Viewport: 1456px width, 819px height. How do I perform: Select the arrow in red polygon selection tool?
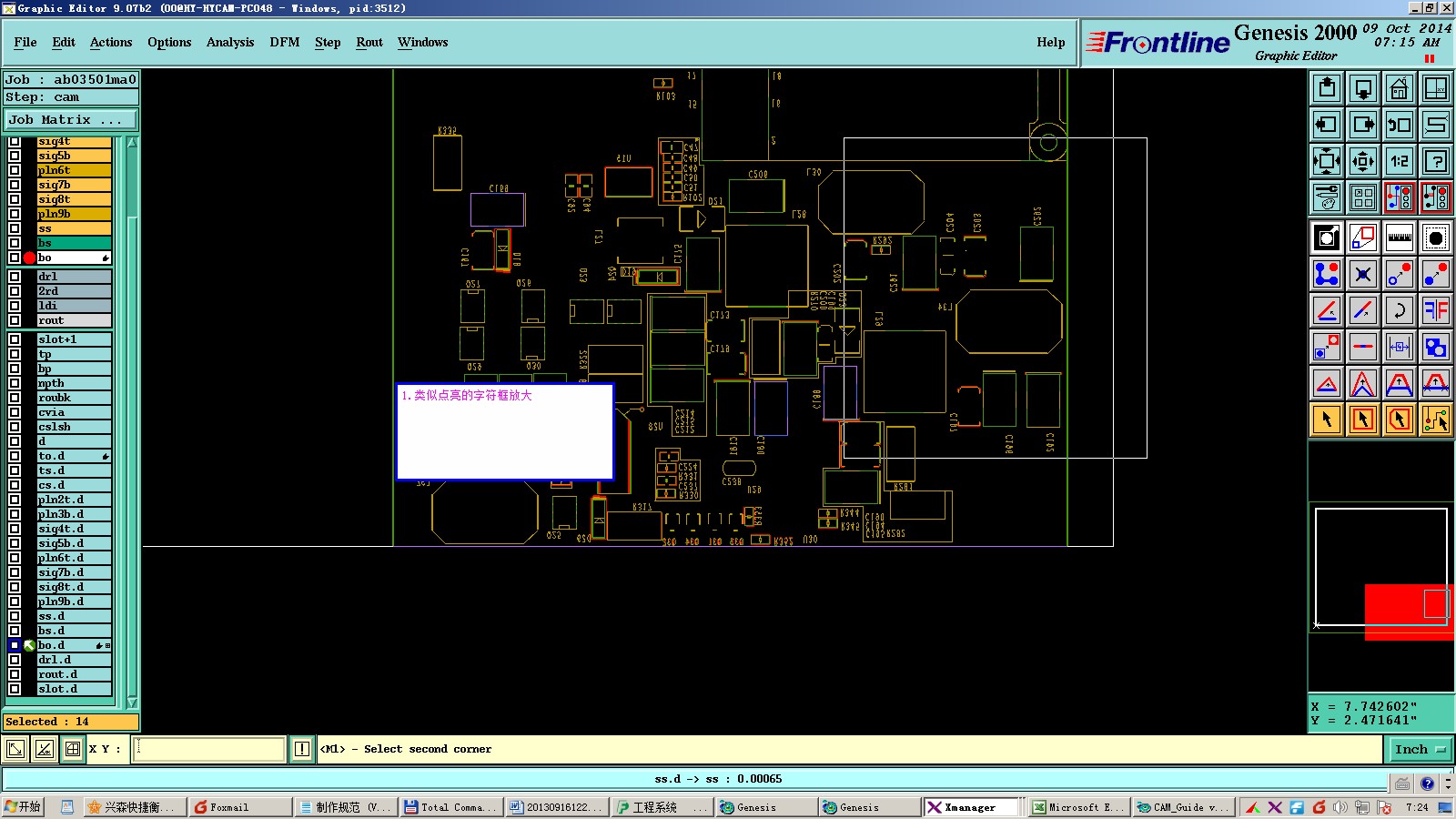pos(1400,420)
